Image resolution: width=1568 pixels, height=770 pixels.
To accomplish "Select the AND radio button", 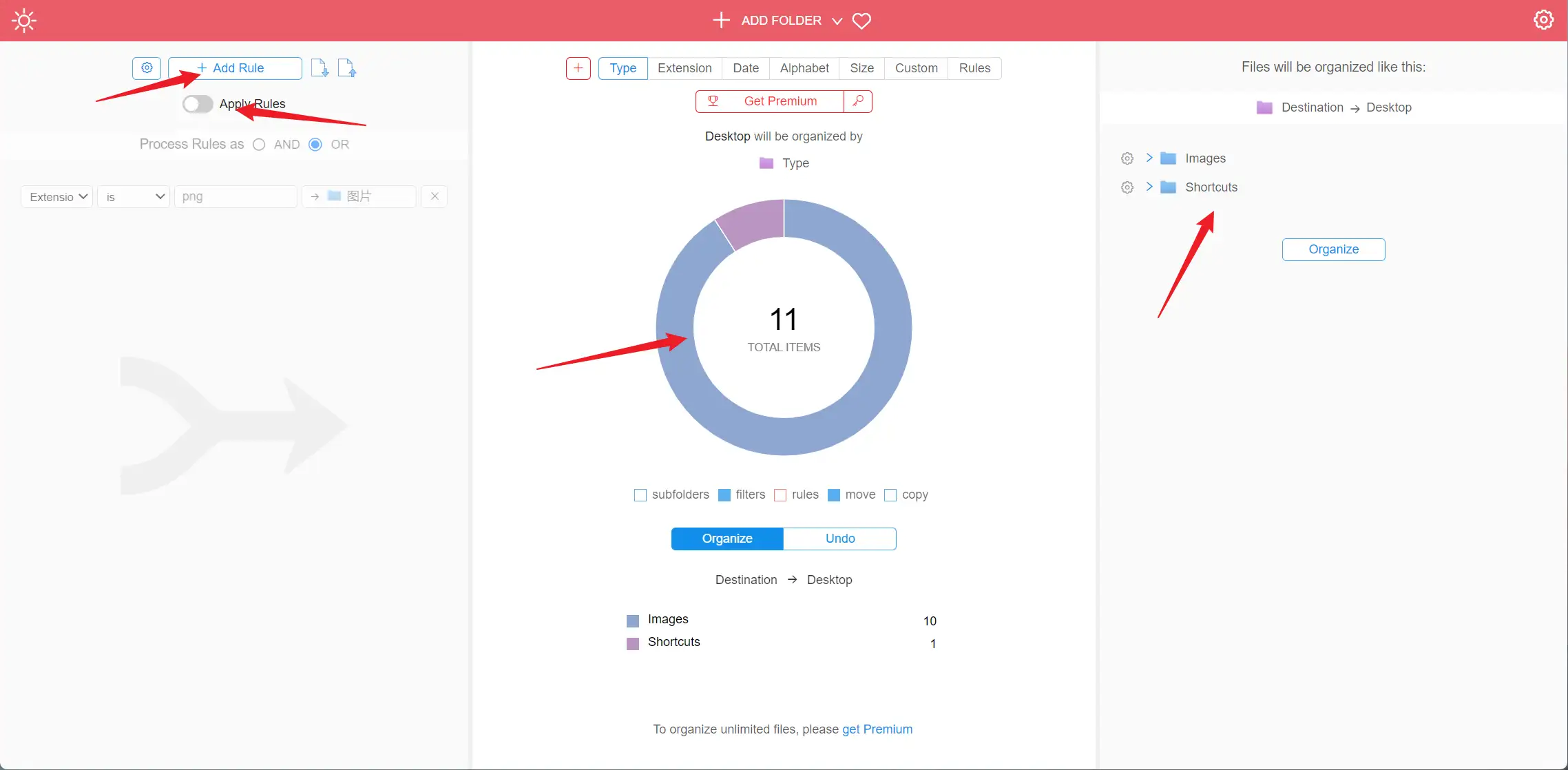I will tap(259, 145).
